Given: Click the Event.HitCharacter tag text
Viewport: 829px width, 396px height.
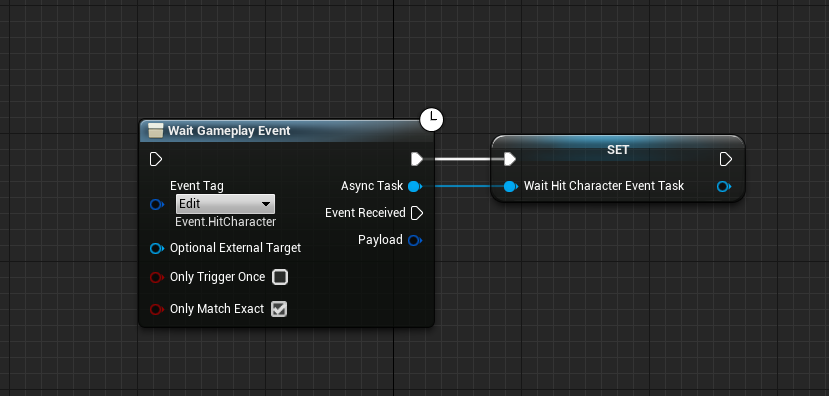Looking at the screenshot, I should 225,222.
